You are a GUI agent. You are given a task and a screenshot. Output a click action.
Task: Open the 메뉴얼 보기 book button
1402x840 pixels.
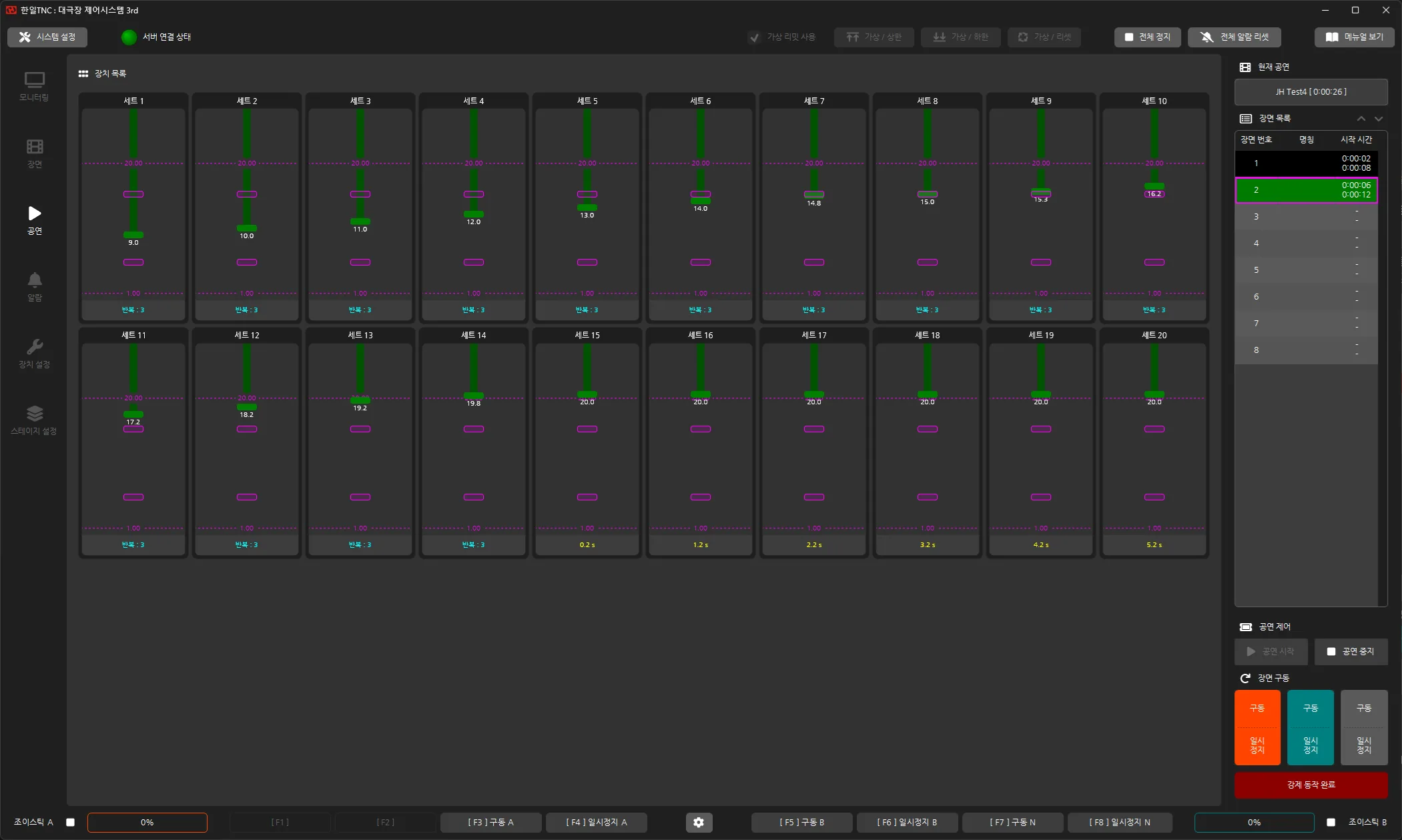1354,37
